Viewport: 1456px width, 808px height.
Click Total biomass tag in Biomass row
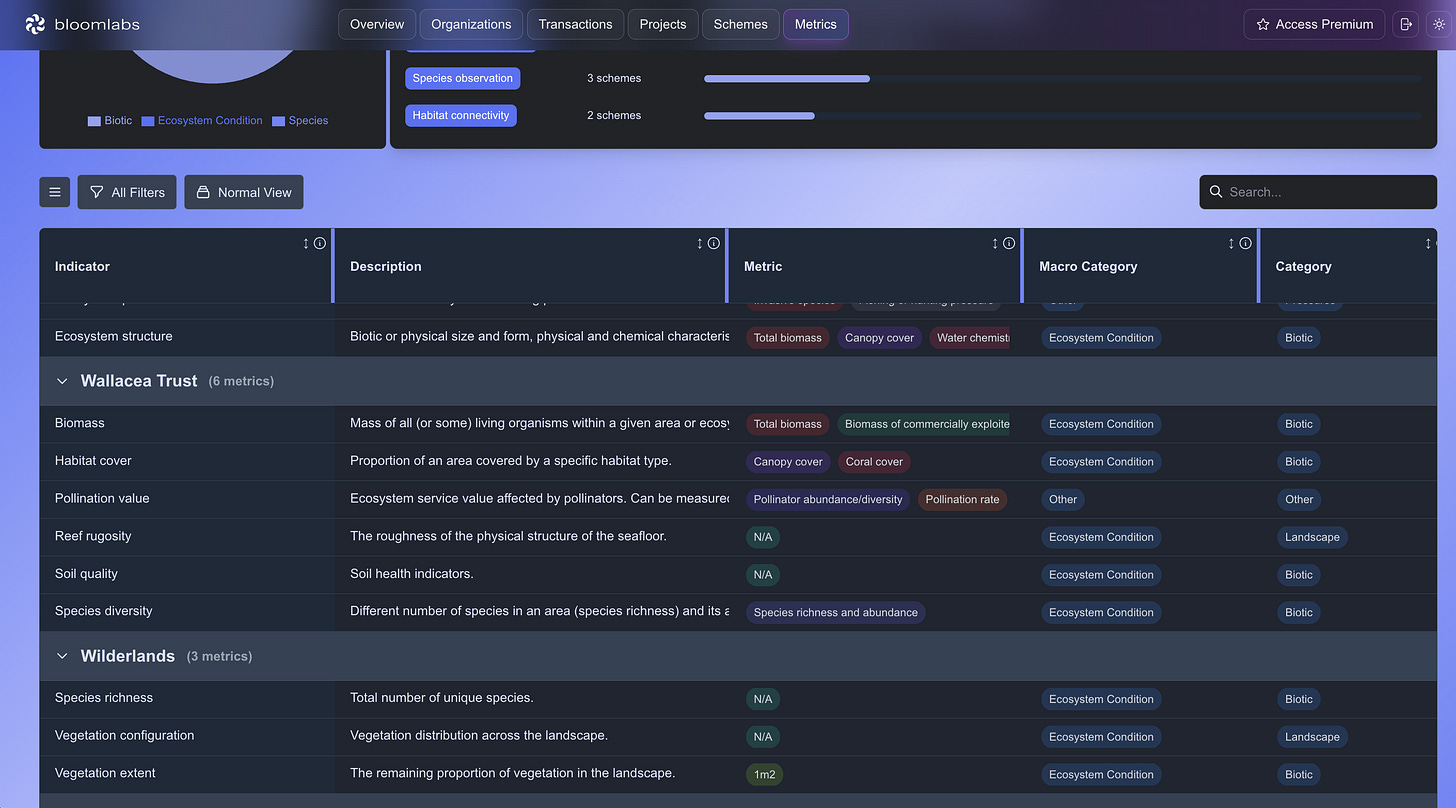[x=788, y=424]
